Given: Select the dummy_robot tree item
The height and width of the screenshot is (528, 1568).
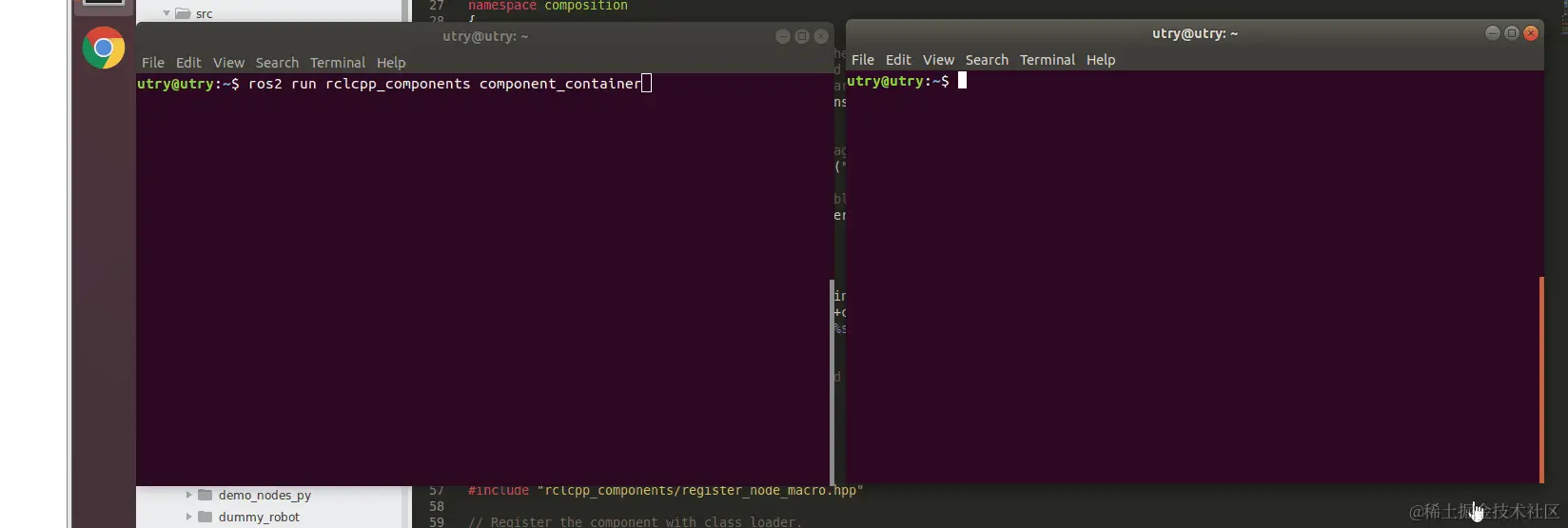Looking at the screenshot, I should click(259, 517).
